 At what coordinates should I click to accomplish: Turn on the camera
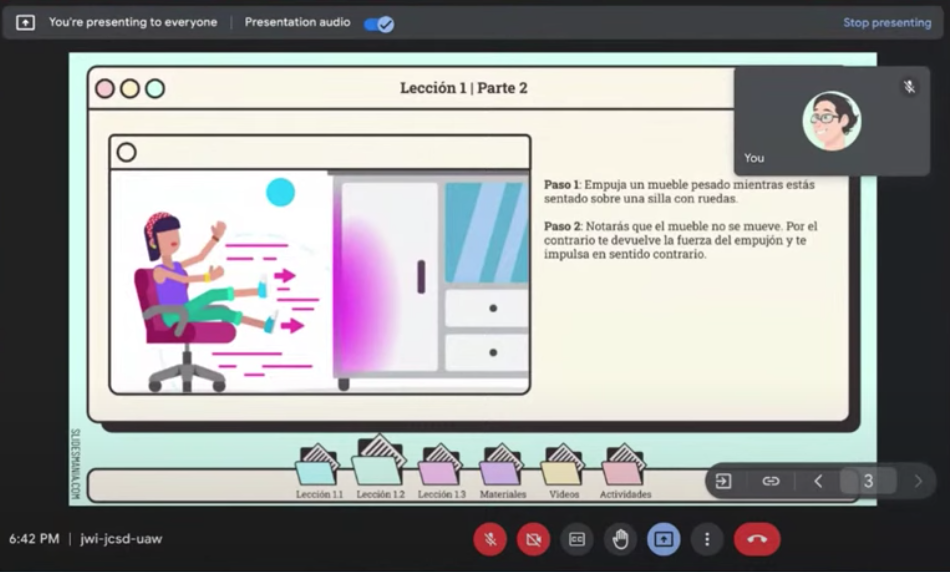pos(533,540)
